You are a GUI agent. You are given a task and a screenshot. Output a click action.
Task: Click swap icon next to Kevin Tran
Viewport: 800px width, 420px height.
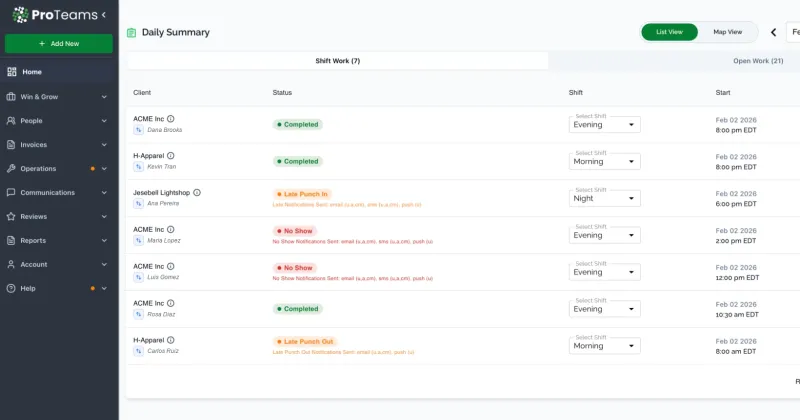tap(138, 166)
